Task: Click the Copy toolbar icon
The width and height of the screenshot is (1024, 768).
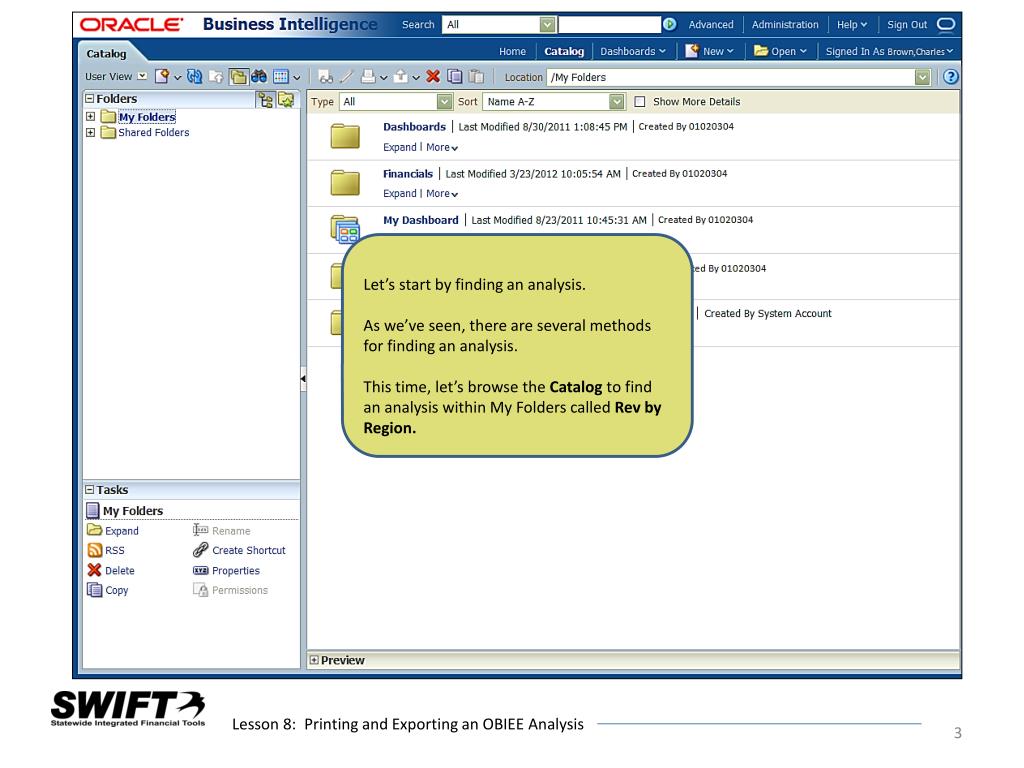Action: tap(455, 76)
